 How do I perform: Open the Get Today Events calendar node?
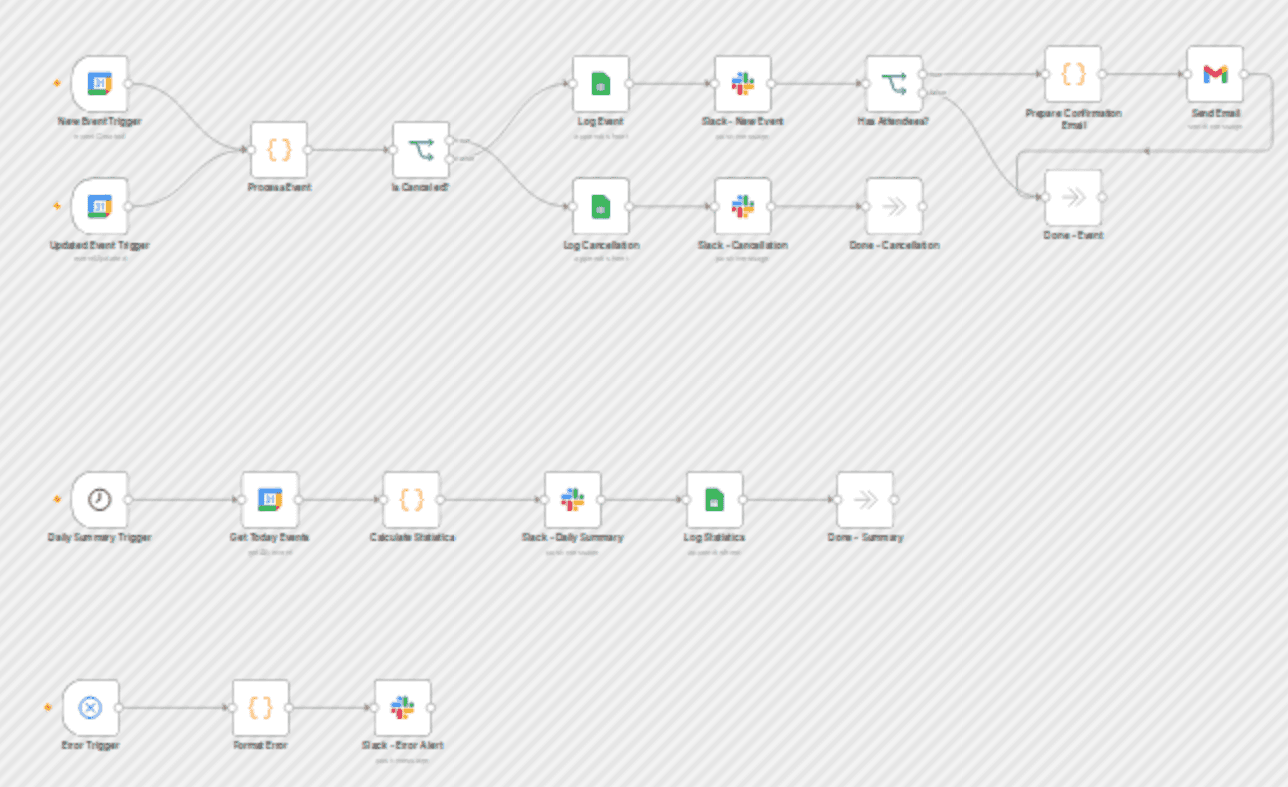[270, 499]
